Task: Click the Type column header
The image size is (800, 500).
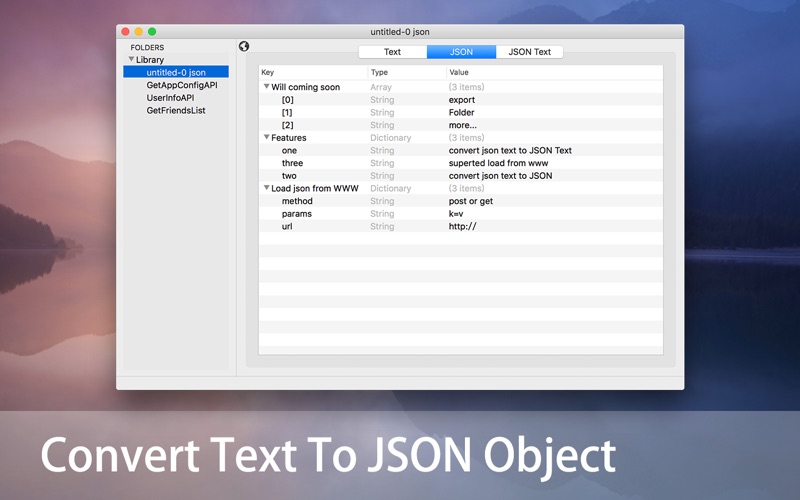Action: tap(407, 72)
